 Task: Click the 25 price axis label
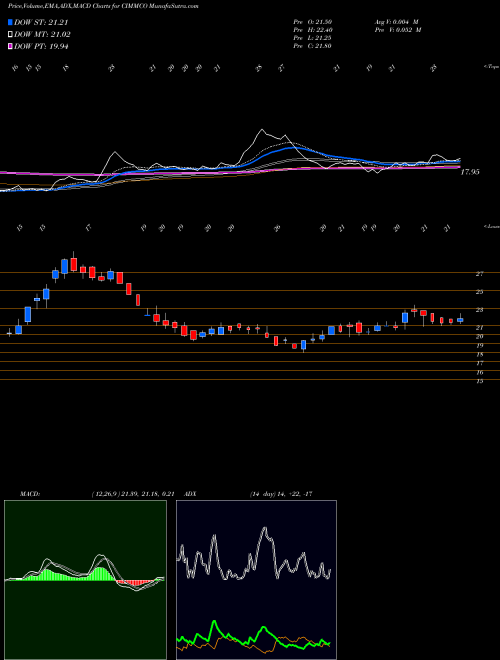pos(479,292)
